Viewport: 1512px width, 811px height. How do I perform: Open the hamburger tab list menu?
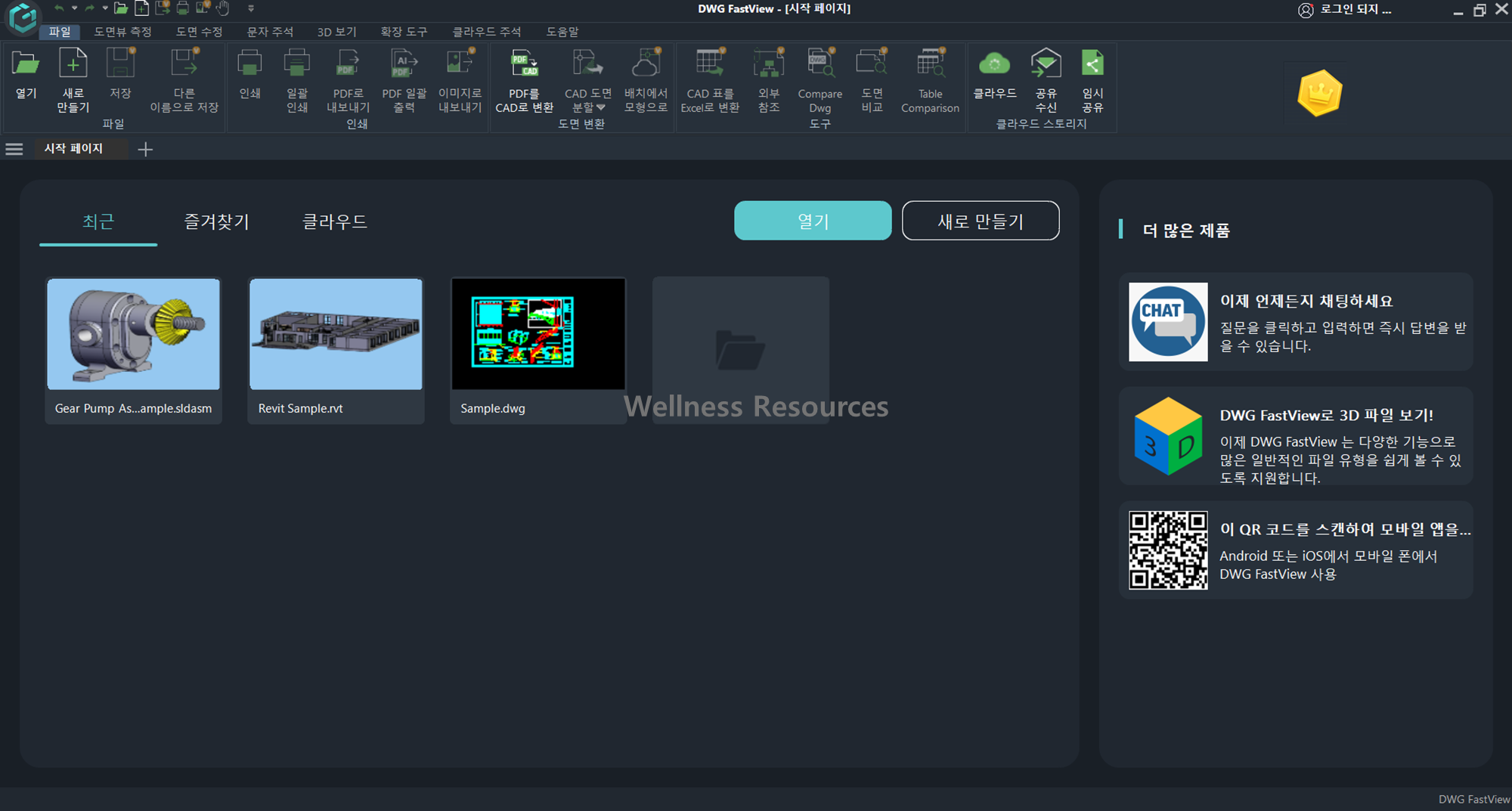[x=14, y=149]
